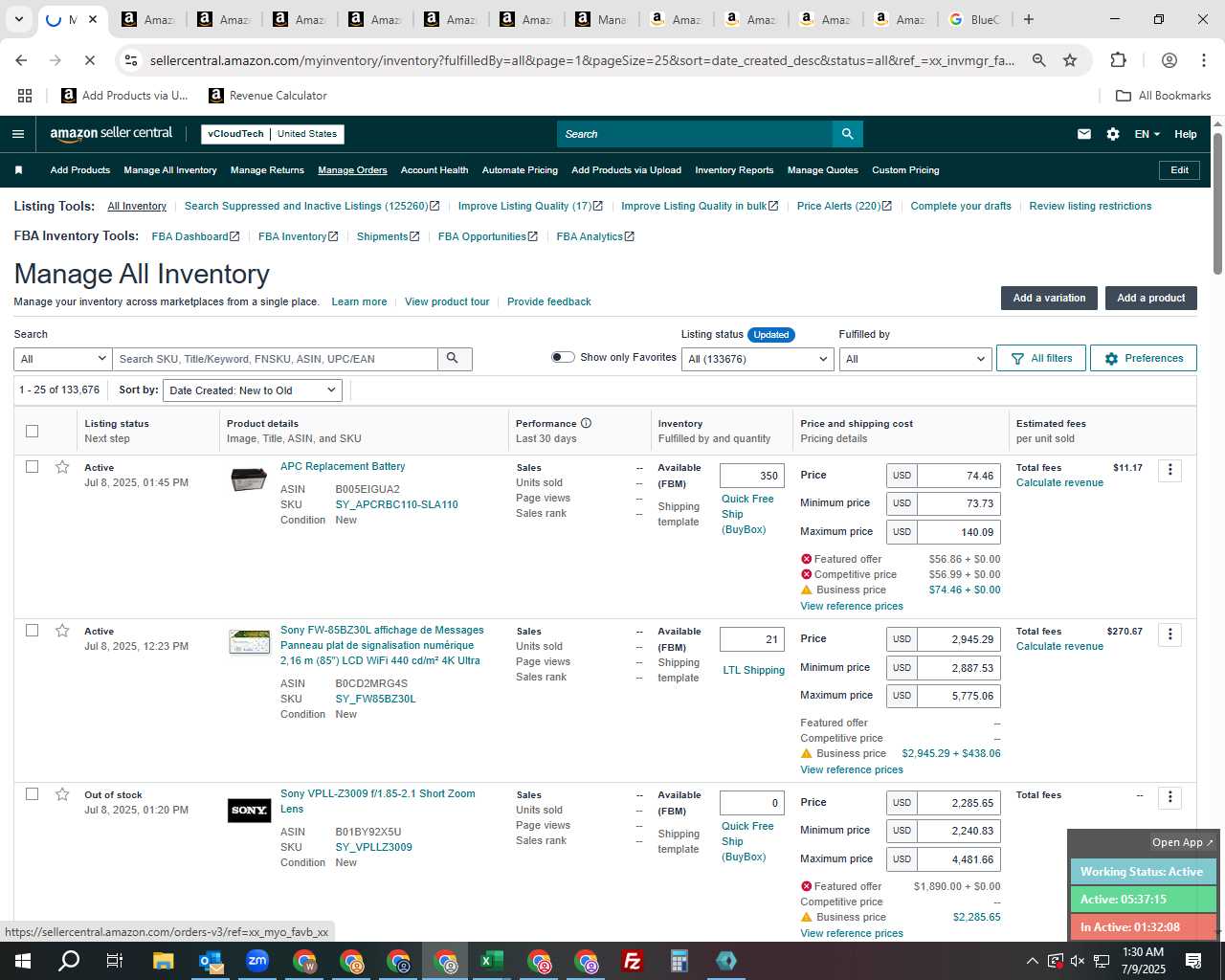Open the Price Alerts (220) link
Screen dimensions: 1225x980
coord(844,206)
